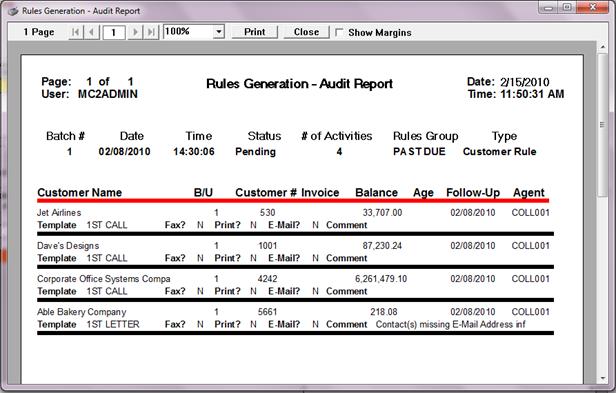Click the Age column header
The width and height of the screenshot is (616, 393).
423,193
